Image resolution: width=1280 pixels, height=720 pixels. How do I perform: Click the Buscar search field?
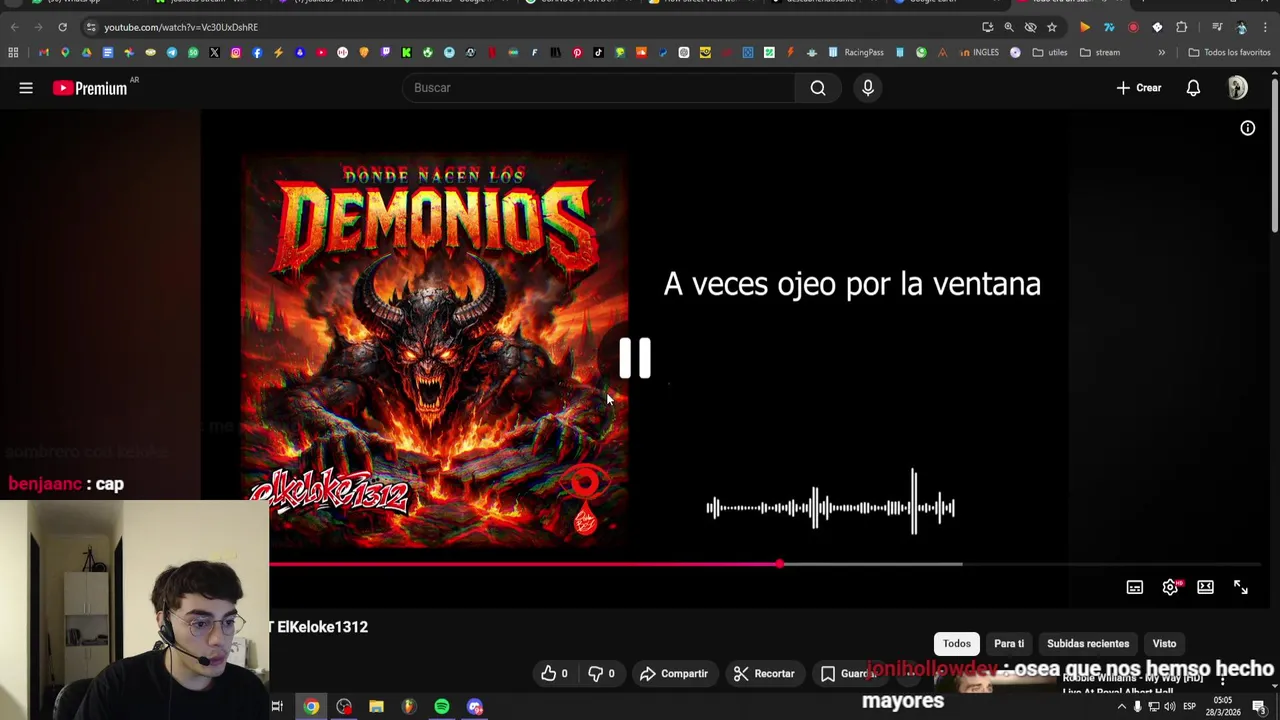coord(600,88)
